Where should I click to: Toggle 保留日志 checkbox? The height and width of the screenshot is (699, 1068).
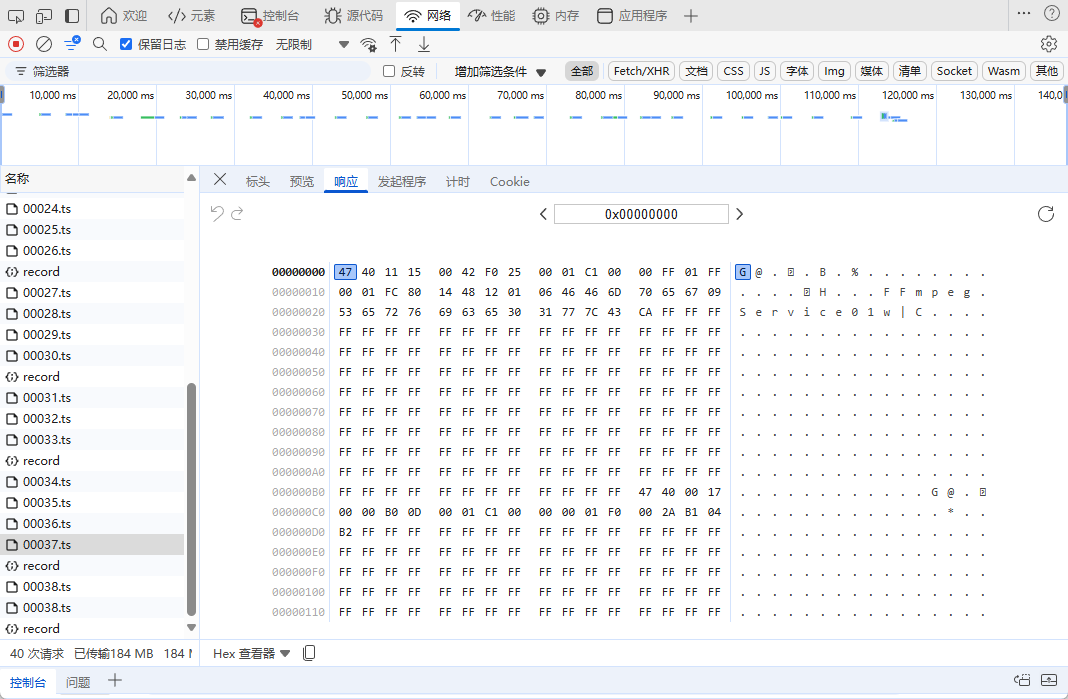(125, 44)
